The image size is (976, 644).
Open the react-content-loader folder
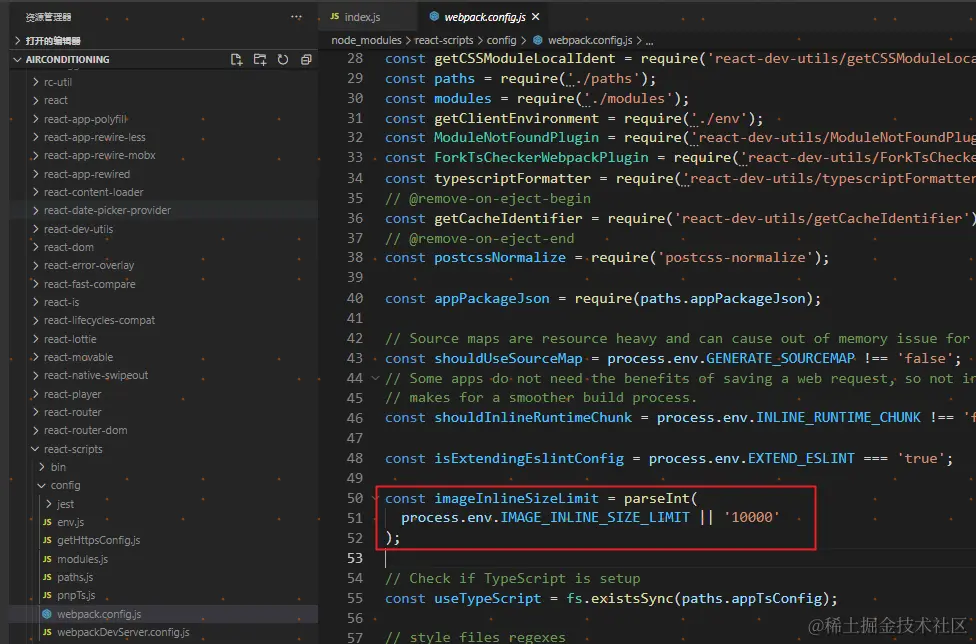93,192
